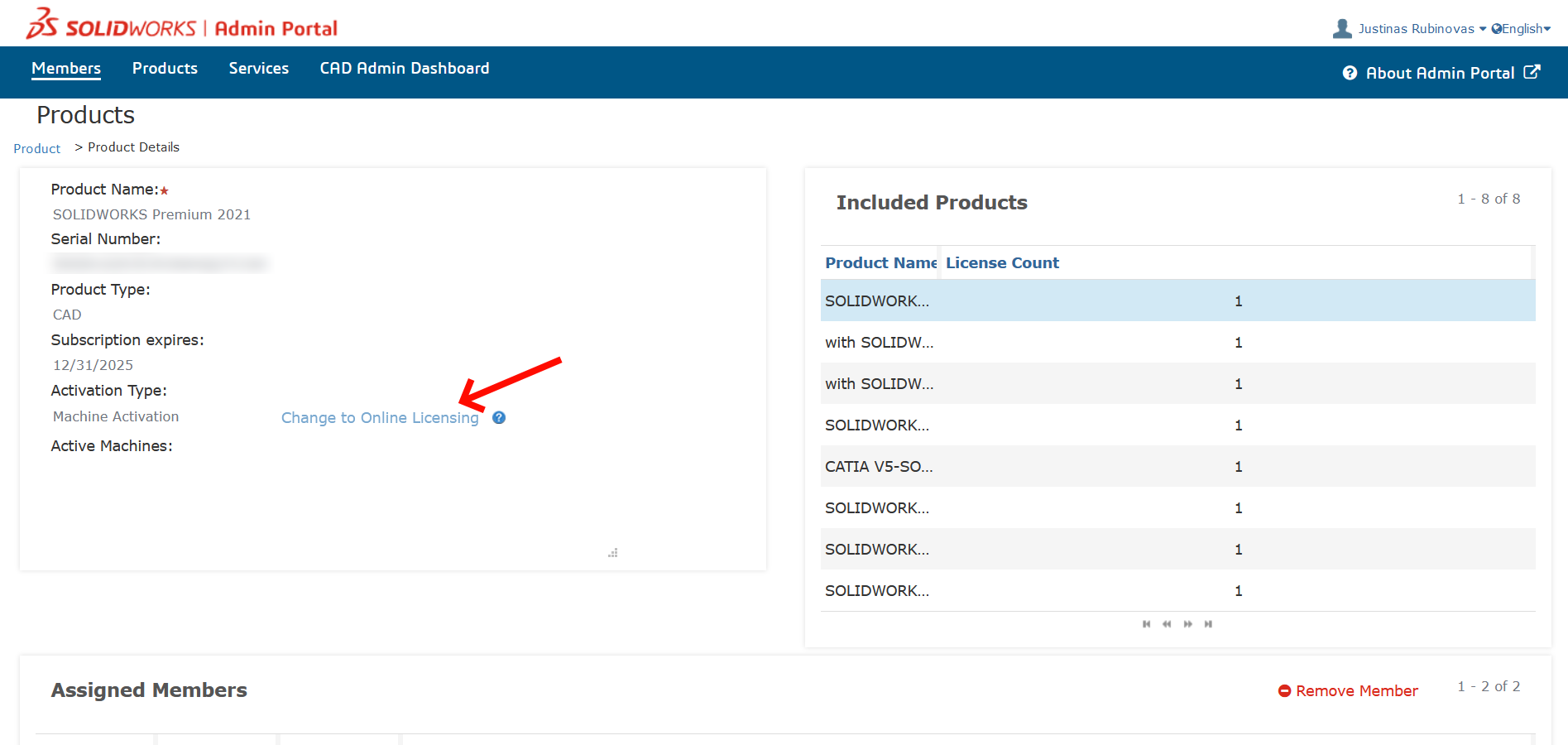
Task: Open About Admin Portal link
Action: [1440, 73]
